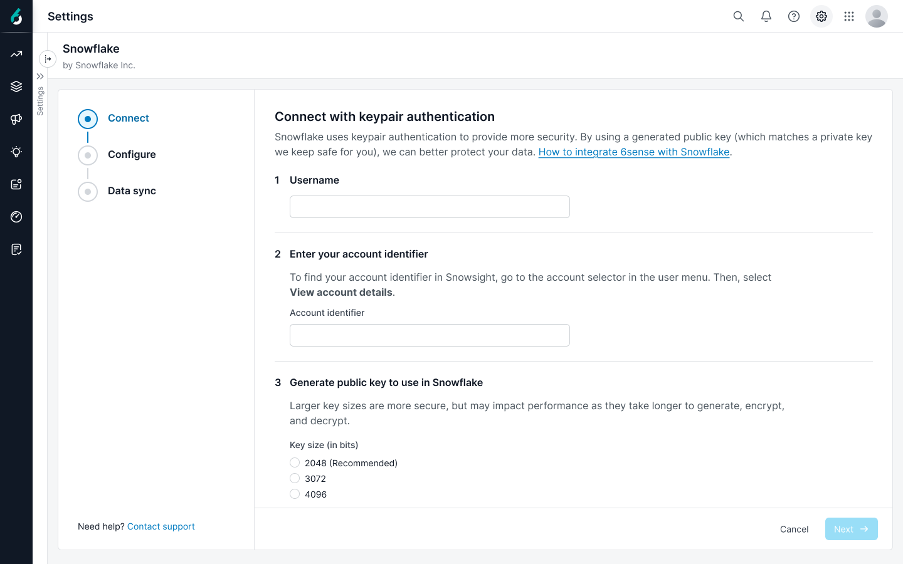Viewport: 904px width, 564px height.
Task: Click the Contact support link
Action: pos(161,527)
